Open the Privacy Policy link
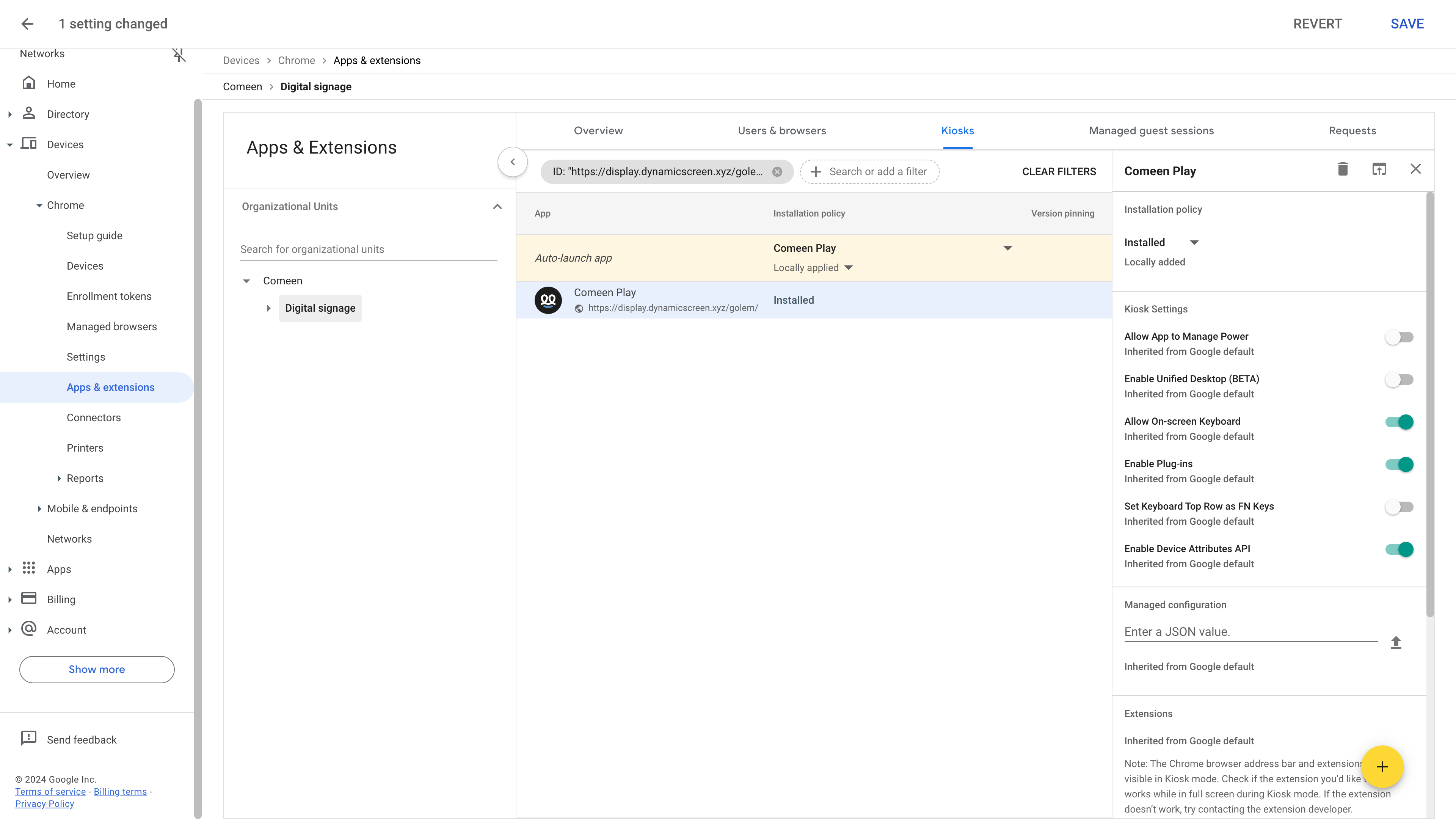 click(45, 804)
